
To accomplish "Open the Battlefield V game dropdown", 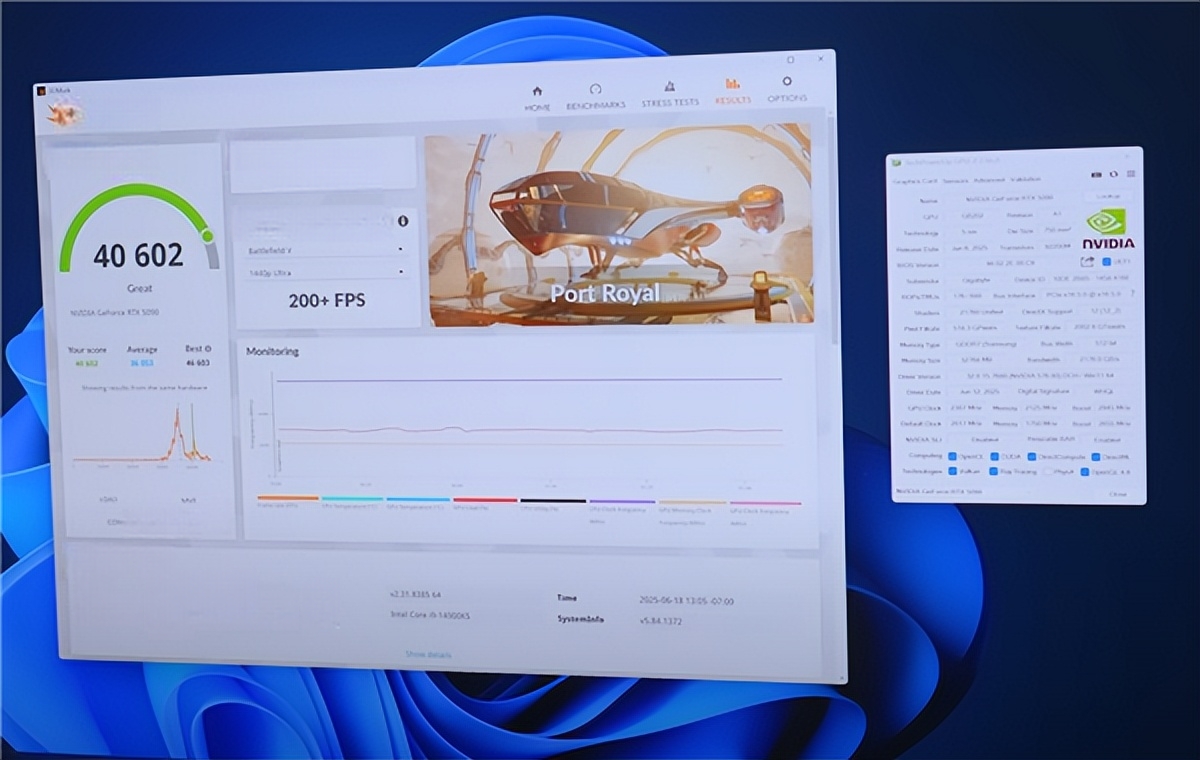I will pyautogui.click(x=326, y=249).
